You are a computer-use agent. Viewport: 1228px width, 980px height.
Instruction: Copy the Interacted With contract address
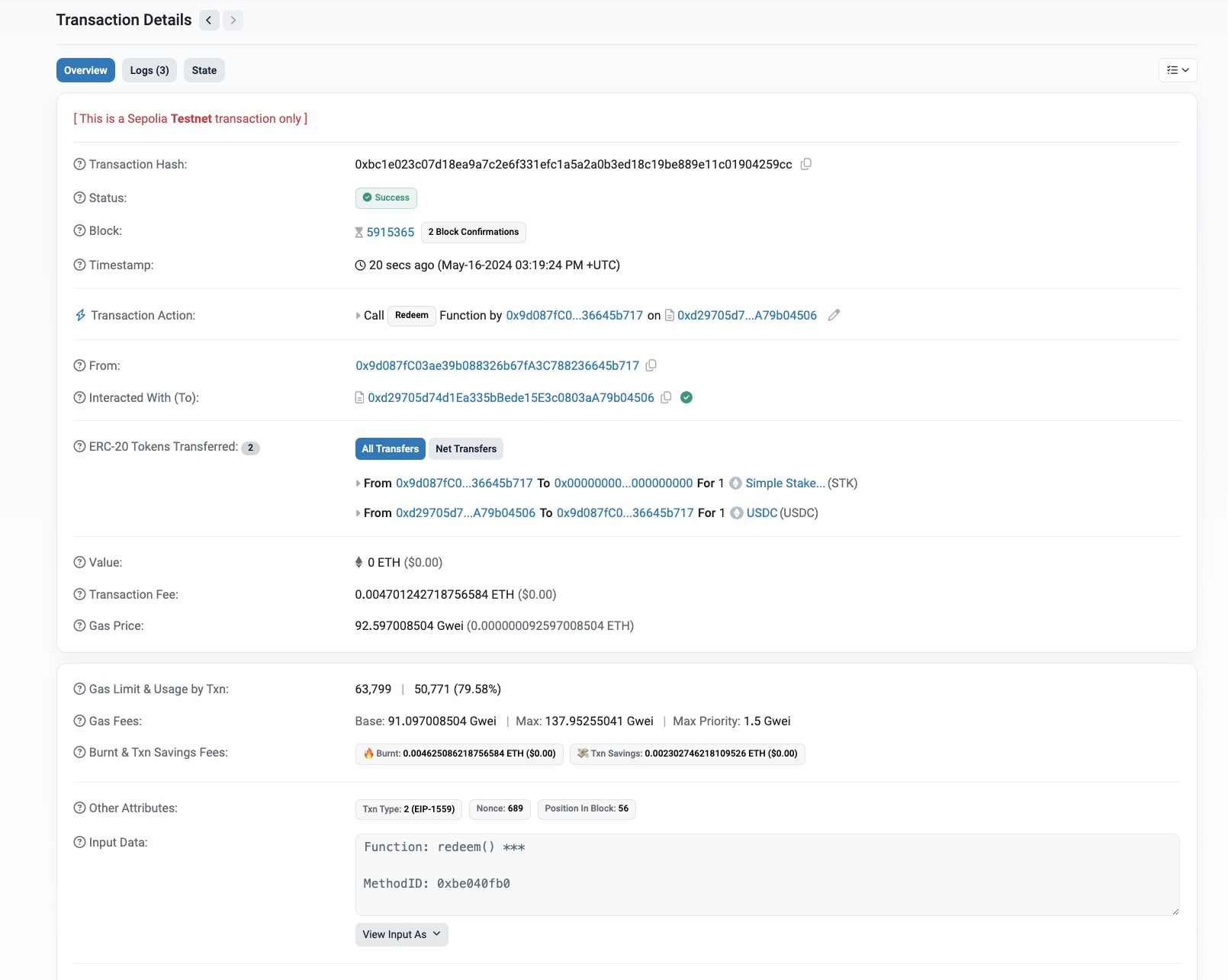[x=667, y=397]
